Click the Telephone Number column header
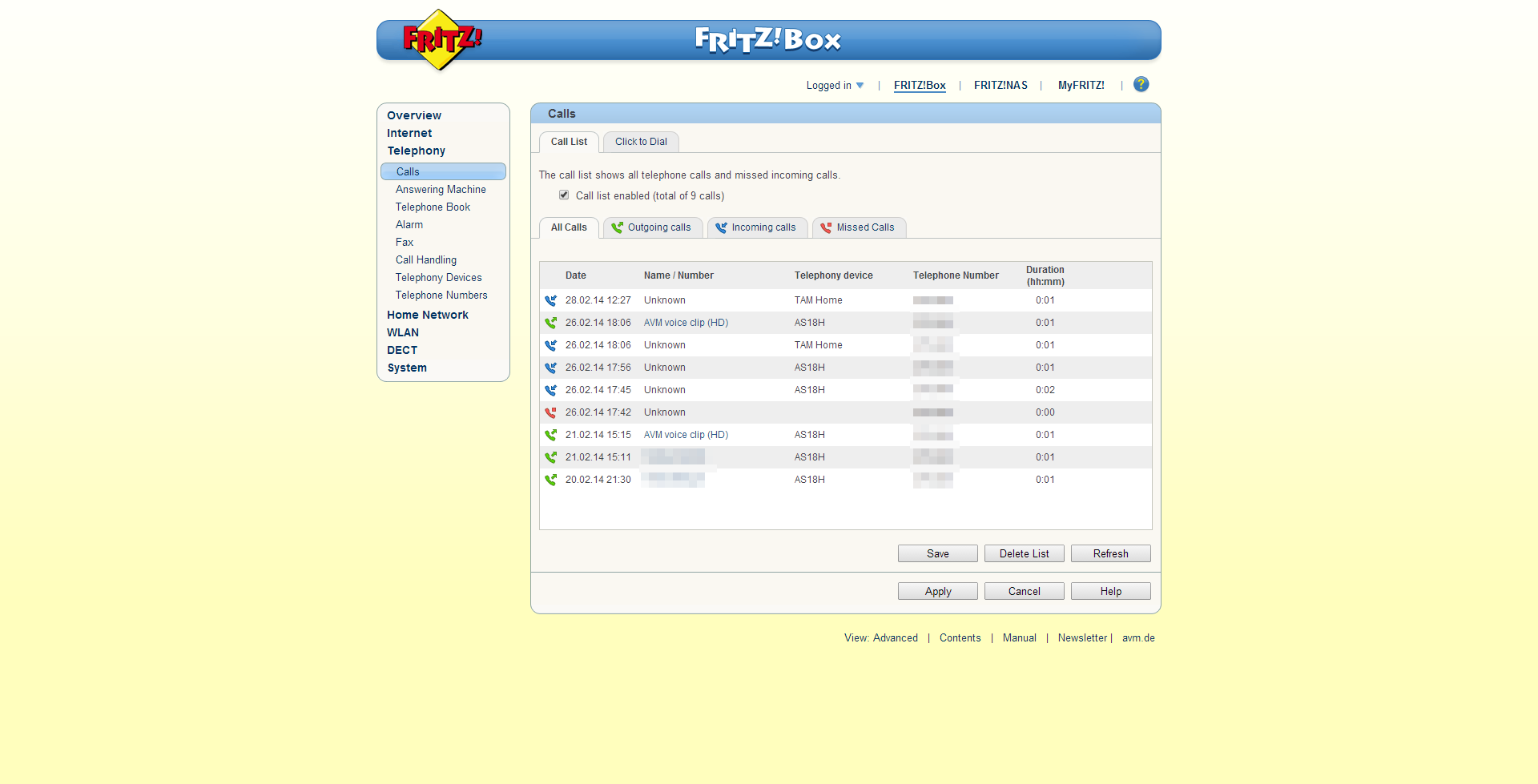This screenshot has width=1538, height=784. [x=956, y=275]
